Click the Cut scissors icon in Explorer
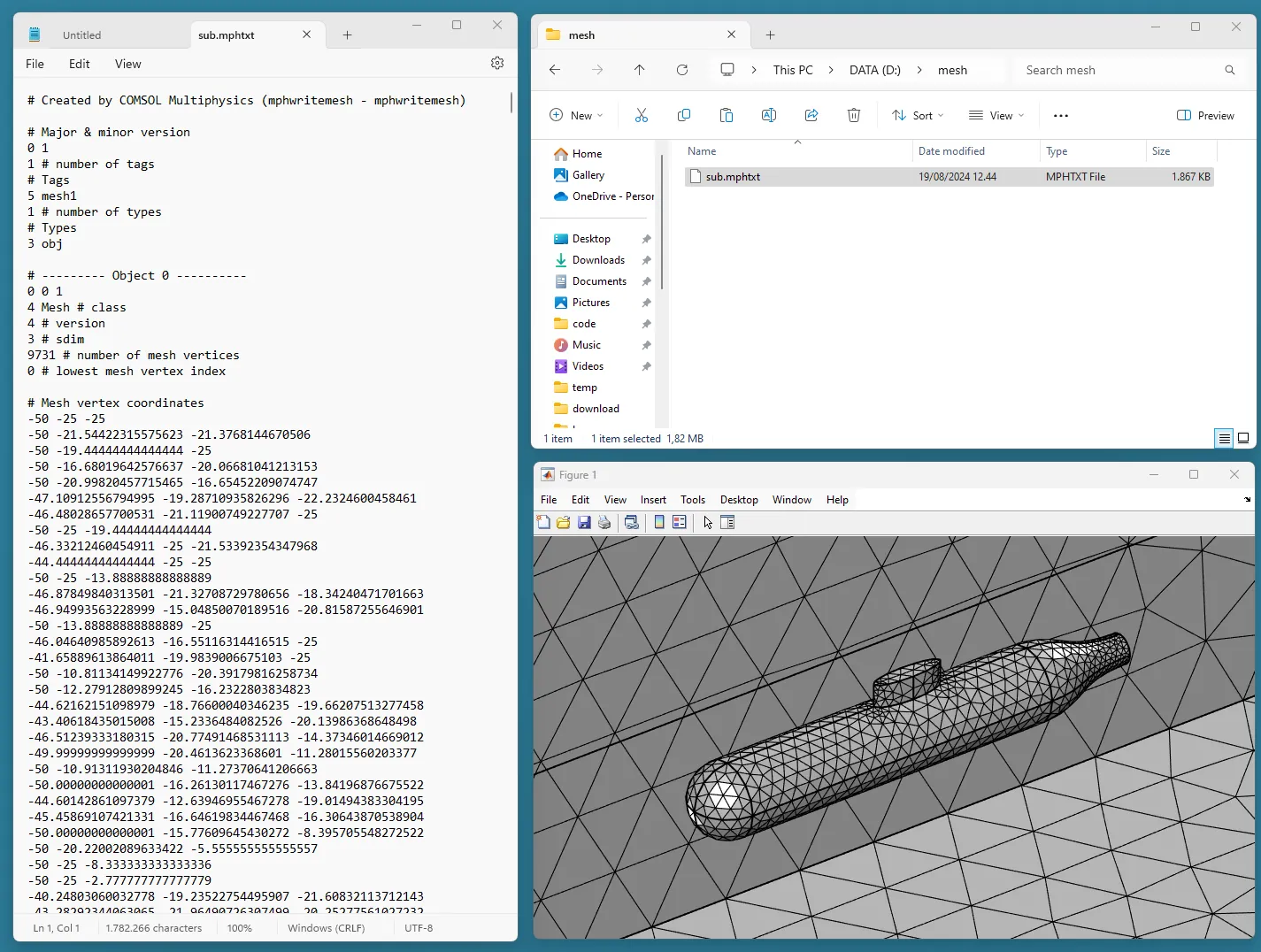The image size is (1261, 952). point(642,116)
